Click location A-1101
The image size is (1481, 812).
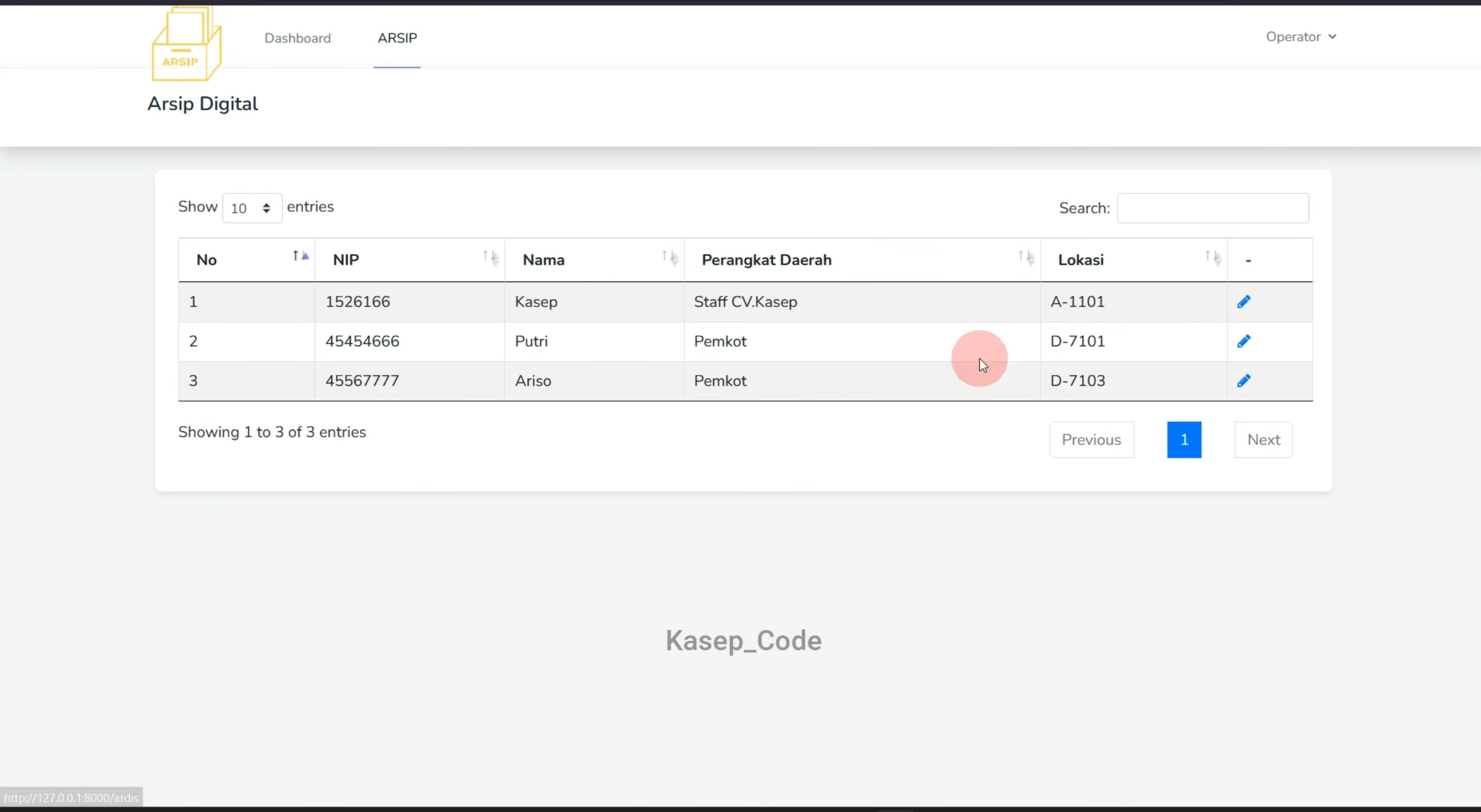coord(1077,302)
